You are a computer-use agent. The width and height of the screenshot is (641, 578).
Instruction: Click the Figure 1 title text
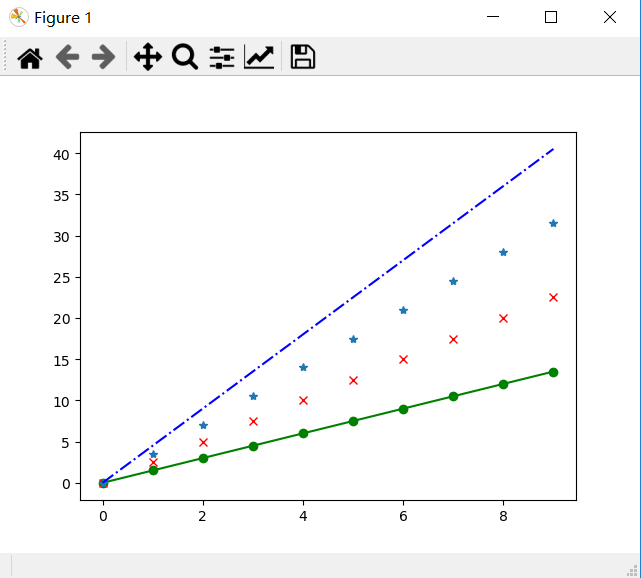(63, 18)
